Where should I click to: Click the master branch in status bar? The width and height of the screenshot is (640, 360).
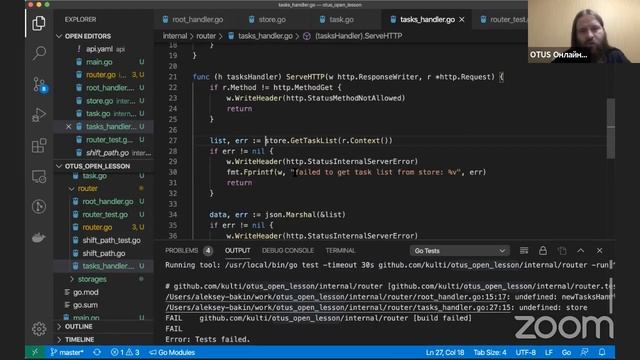(x=67, y=352)
